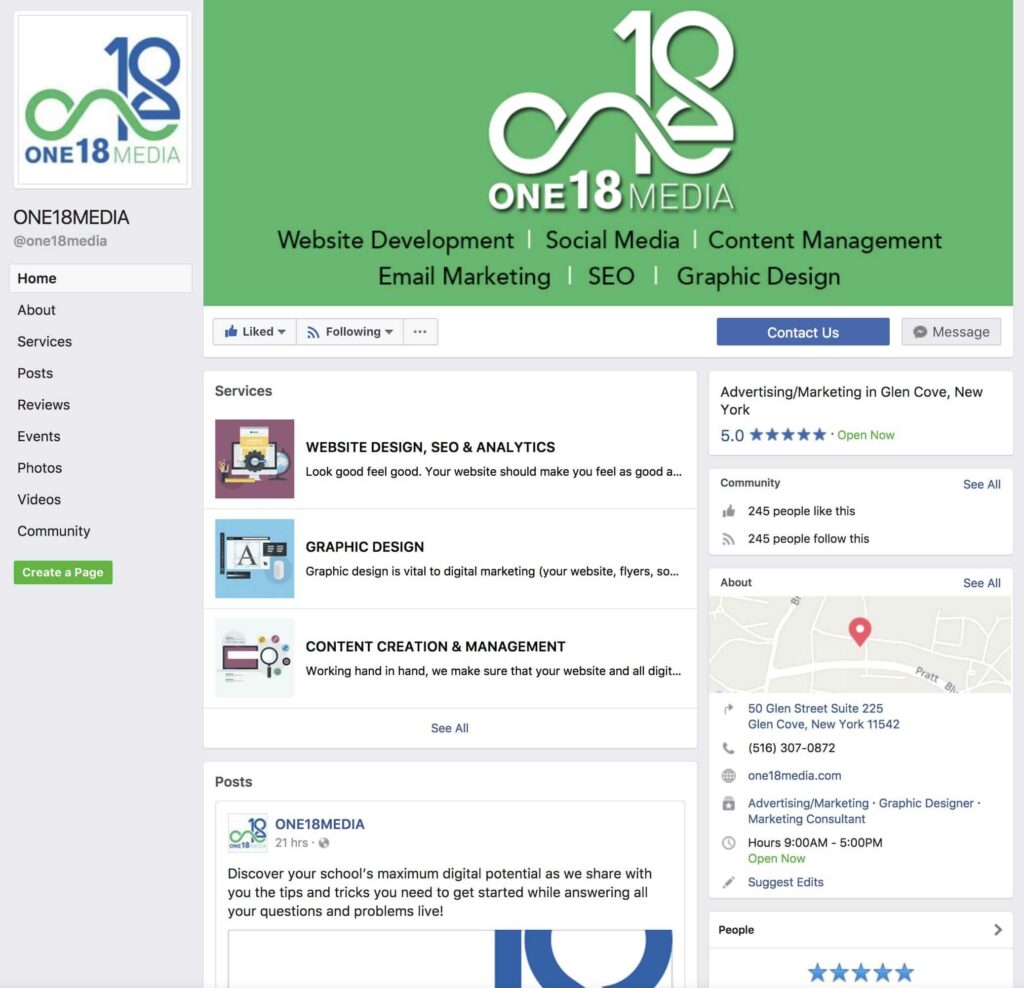
Task: Click the directions arrow icon by address
Action: click(729, 709)
